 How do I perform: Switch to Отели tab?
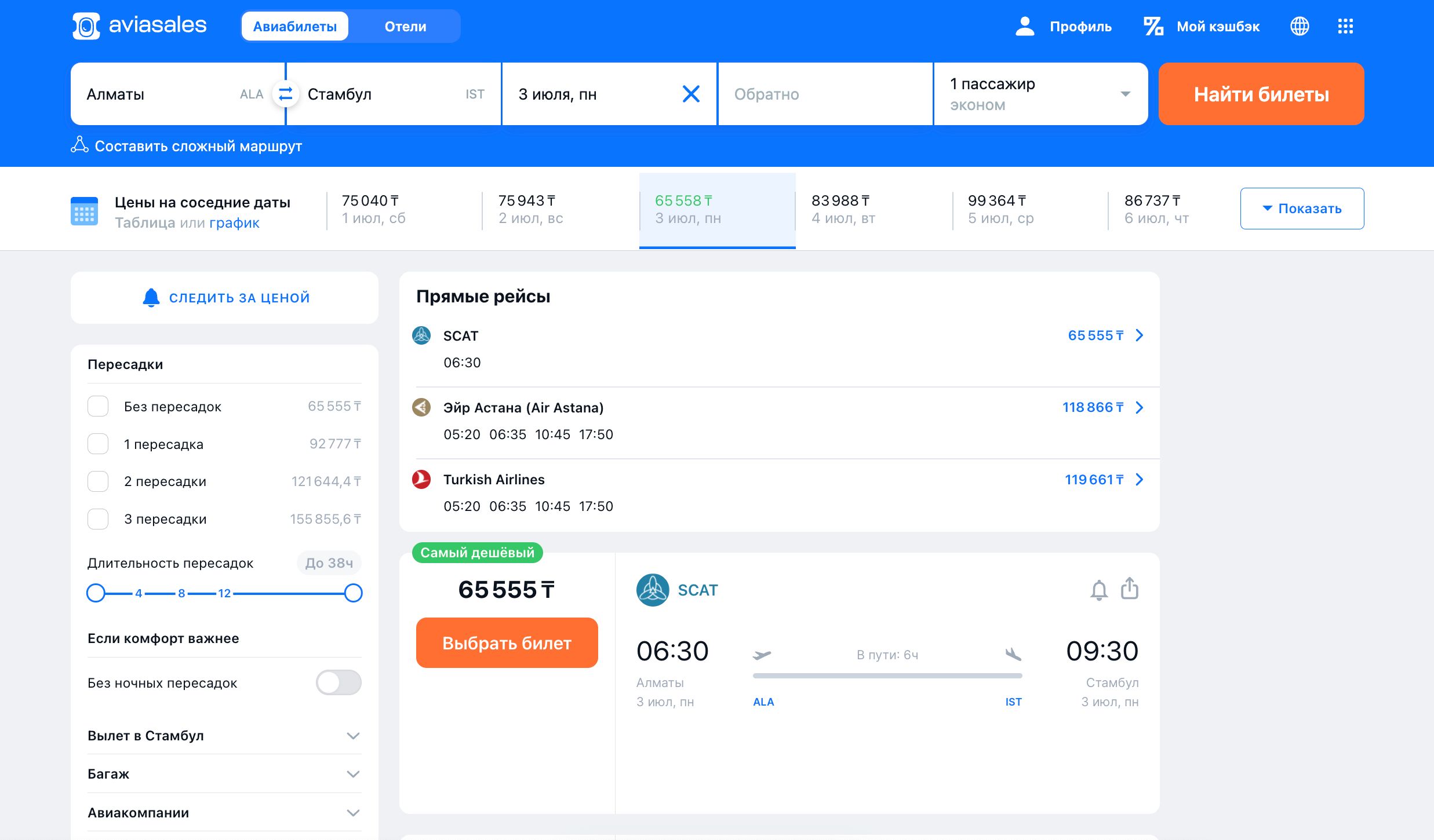click(x=405, y=26)
